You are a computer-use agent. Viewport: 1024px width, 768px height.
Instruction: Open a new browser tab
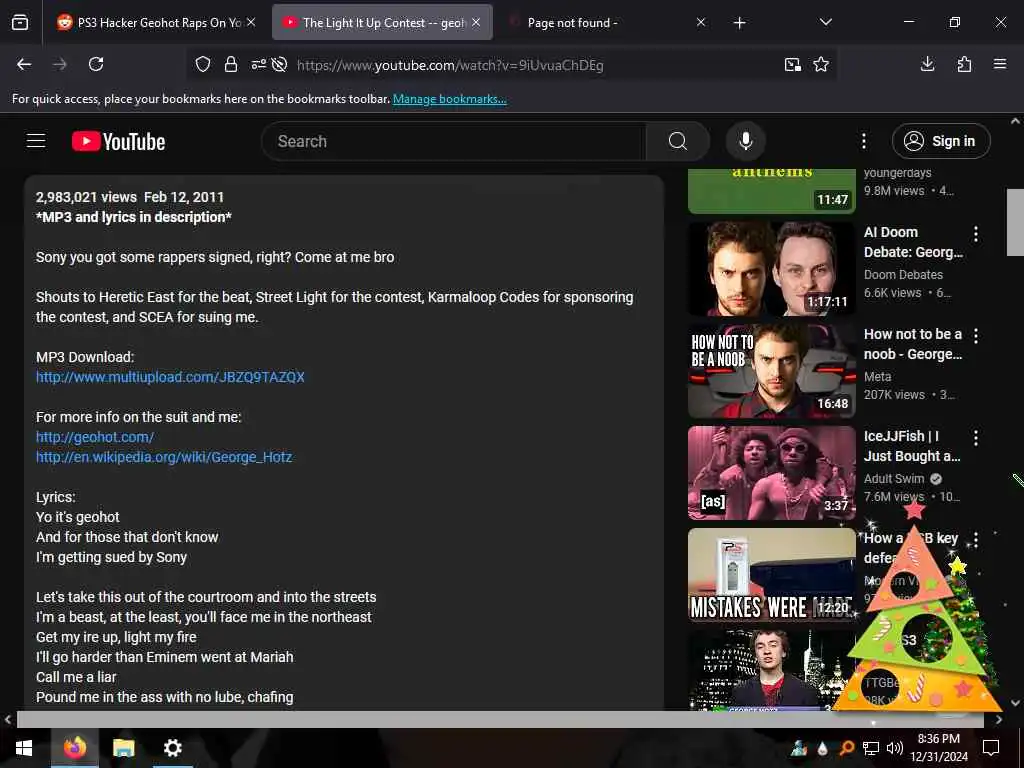pyautogui.click(x=739, y=23)
